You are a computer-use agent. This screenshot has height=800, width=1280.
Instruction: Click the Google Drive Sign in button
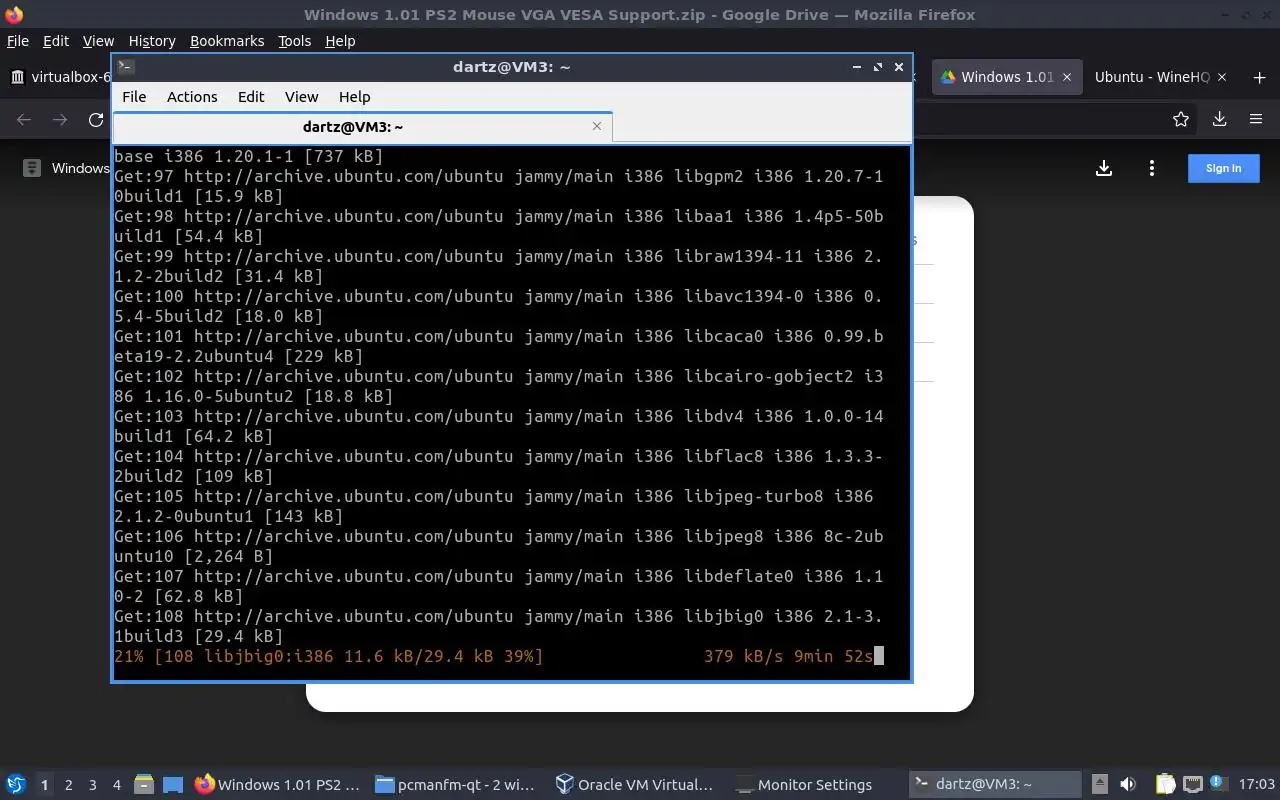click(1223, 168)
